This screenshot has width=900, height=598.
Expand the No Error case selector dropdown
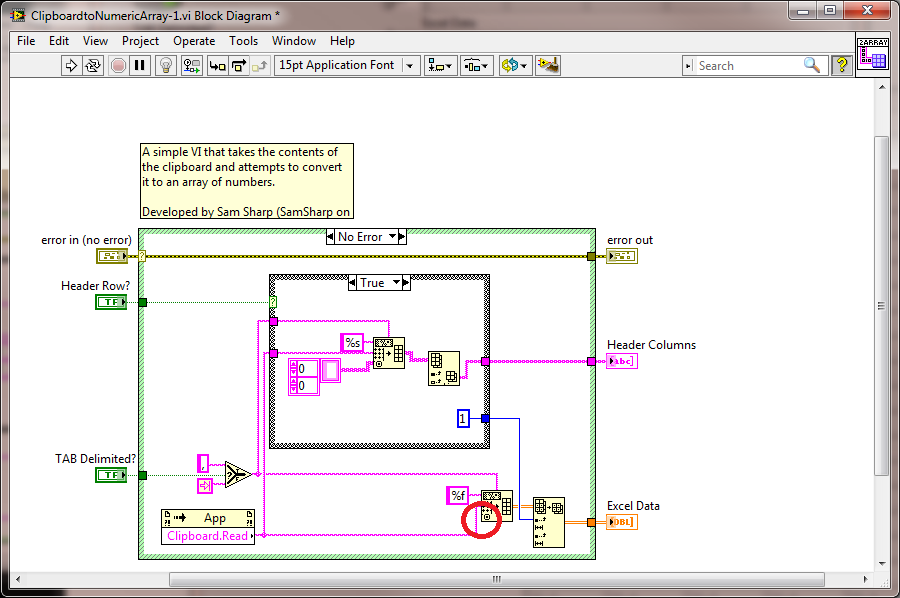coord(393,236)
